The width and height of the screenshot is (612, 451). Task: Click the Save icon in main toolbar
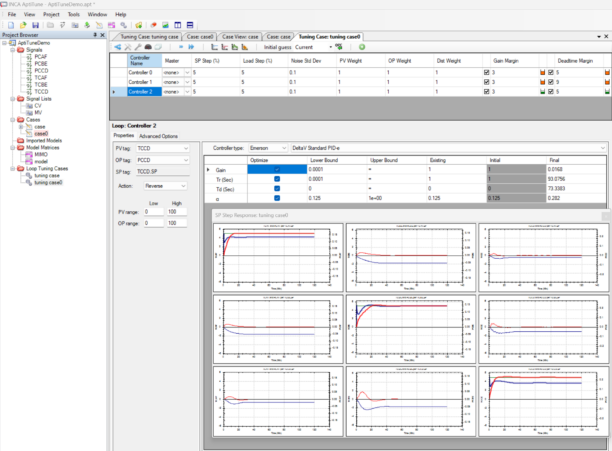pyautogui.click(x=37, y=24)
